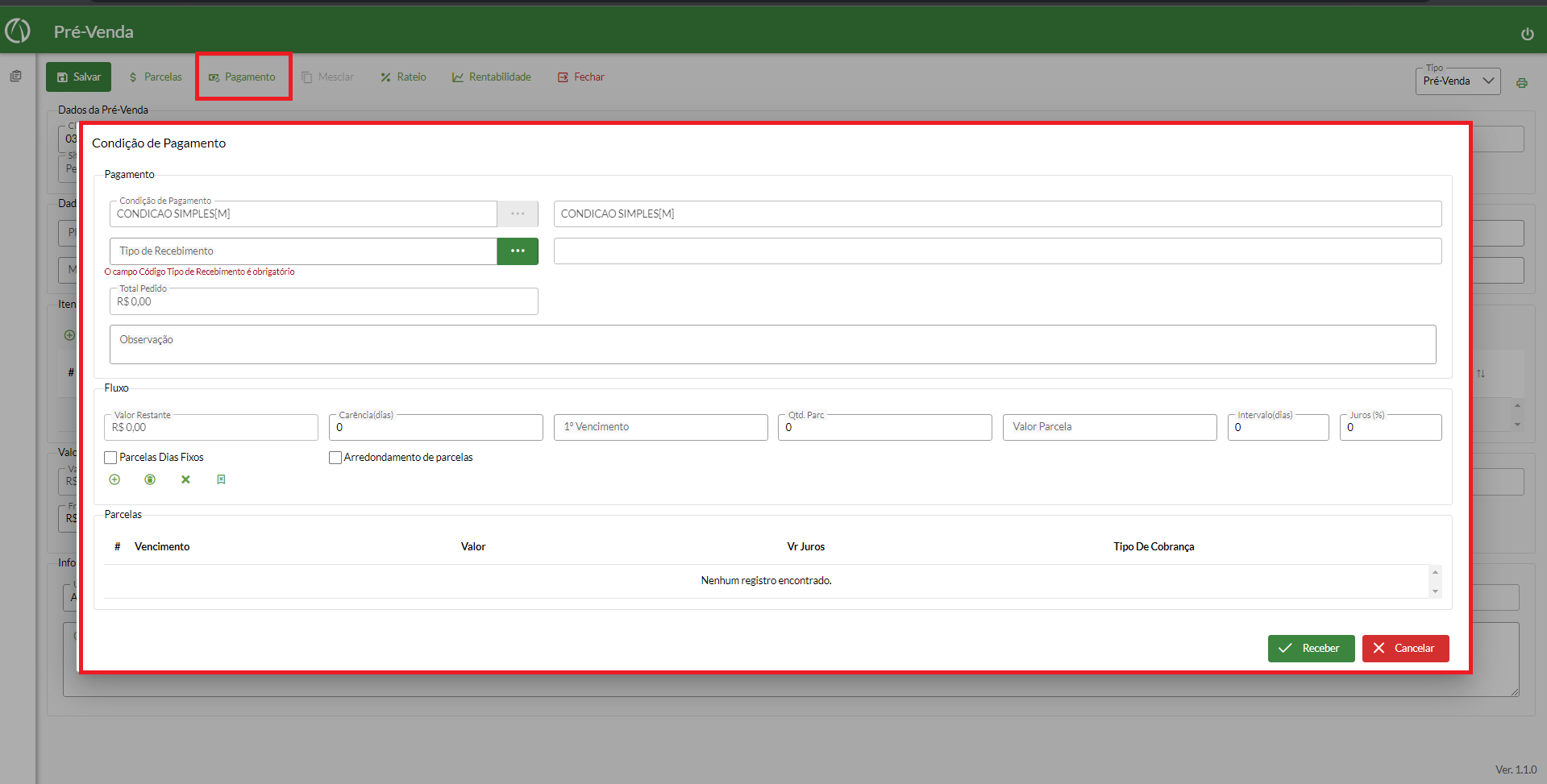Open the Tipo Pré-Venda dropdown

coord(1458,81)
